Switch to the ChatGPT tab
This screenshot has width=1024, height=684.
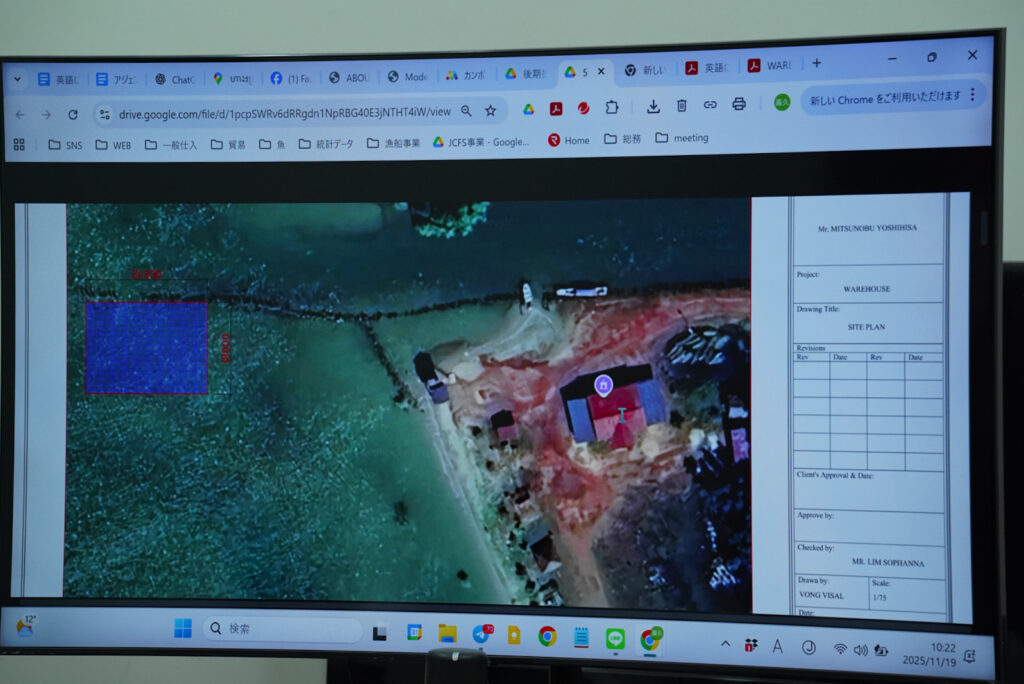pyautogui.click(x=174, y=79)
